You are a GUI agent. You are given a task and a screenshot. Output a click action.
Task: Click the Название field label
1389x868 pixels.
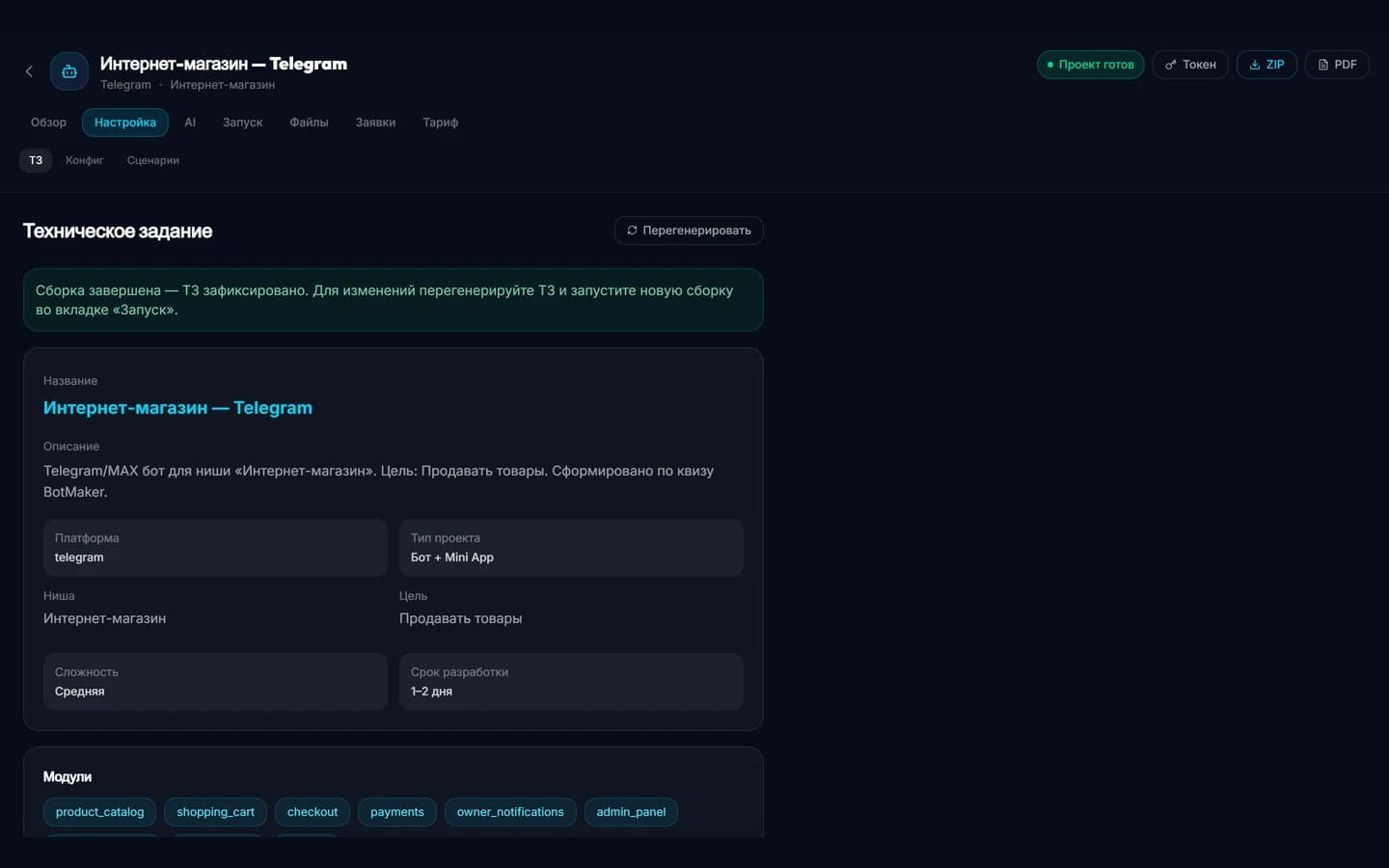(x=70, y=381)
